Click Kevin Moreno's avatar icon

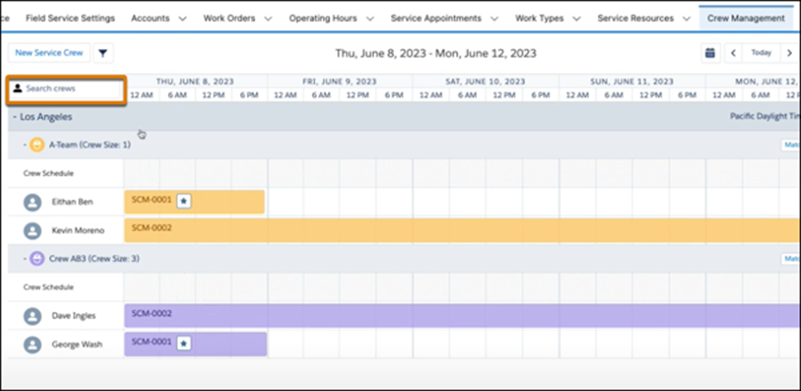[33, 231]
